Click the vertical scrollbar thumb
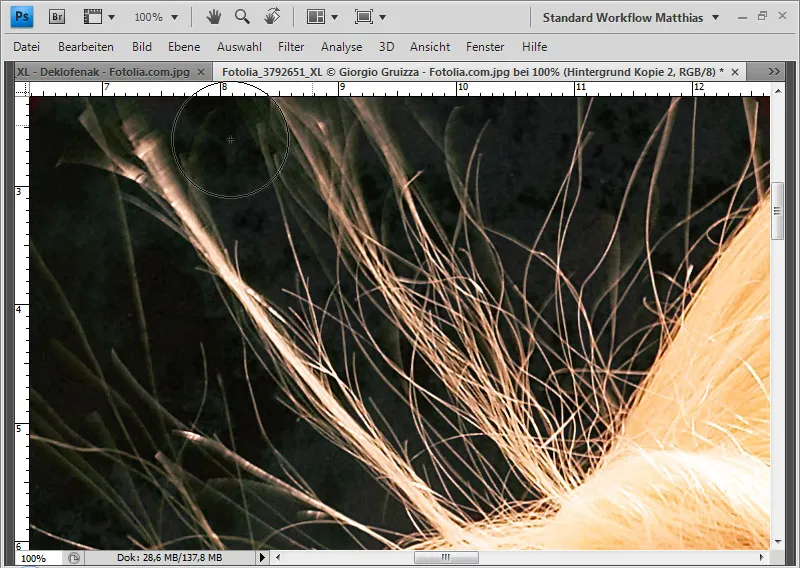 point(778,211)
